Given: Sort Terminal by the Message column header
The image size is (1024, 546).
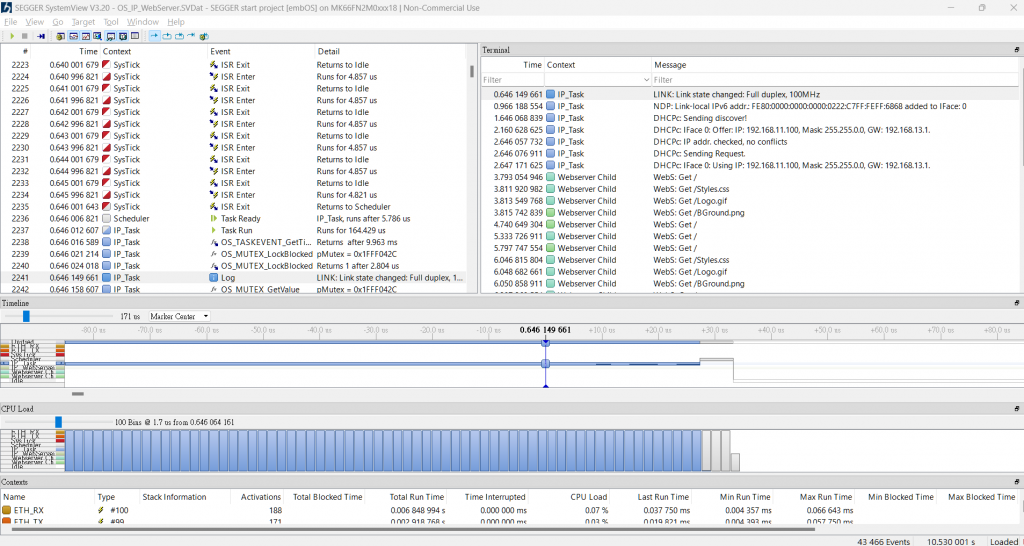Looking at the screenshot, I should [670, 65].
